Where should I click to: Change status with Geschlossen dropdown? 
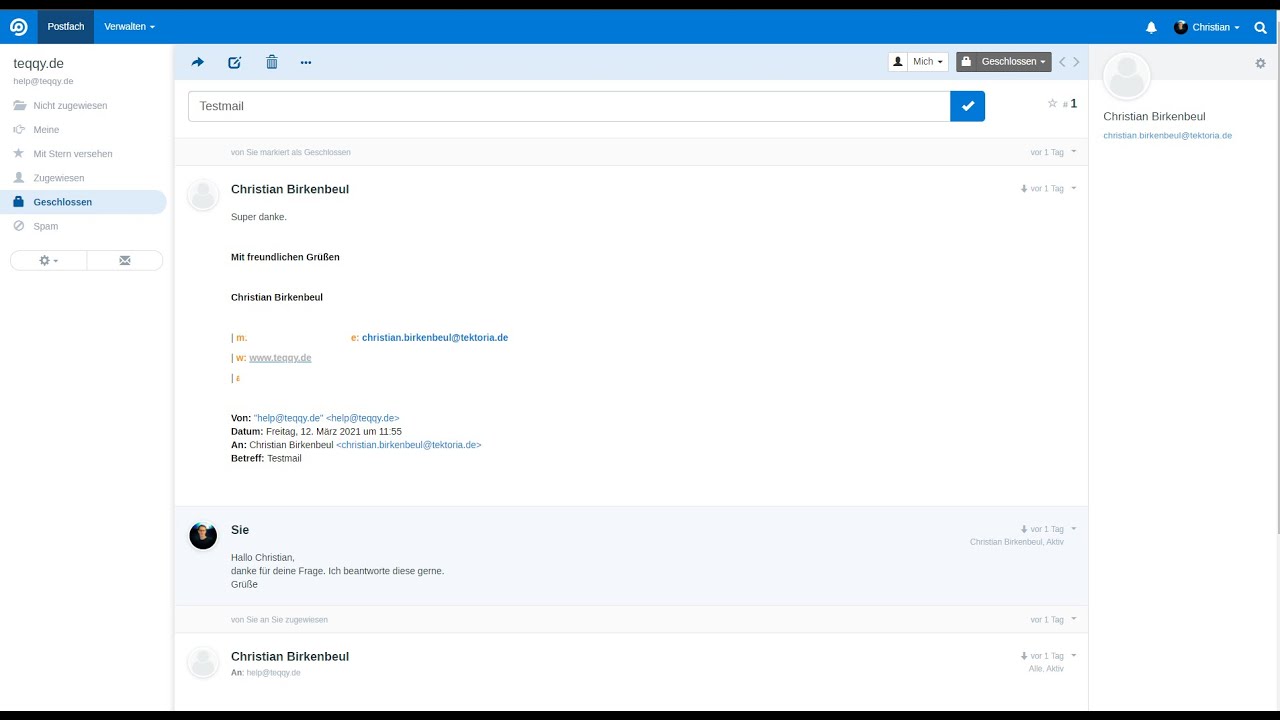(1003, 62)
